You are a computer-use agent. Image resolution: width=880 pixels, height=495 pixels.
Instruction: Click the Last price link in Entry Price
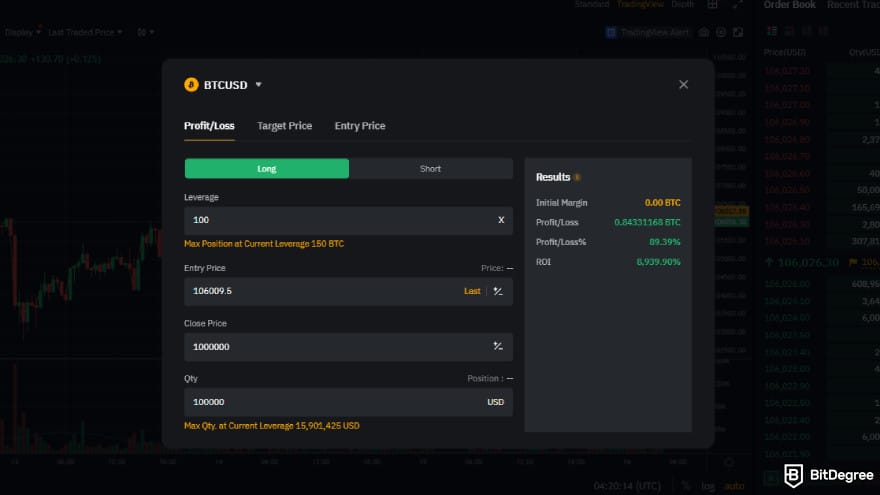click(472, 291)
